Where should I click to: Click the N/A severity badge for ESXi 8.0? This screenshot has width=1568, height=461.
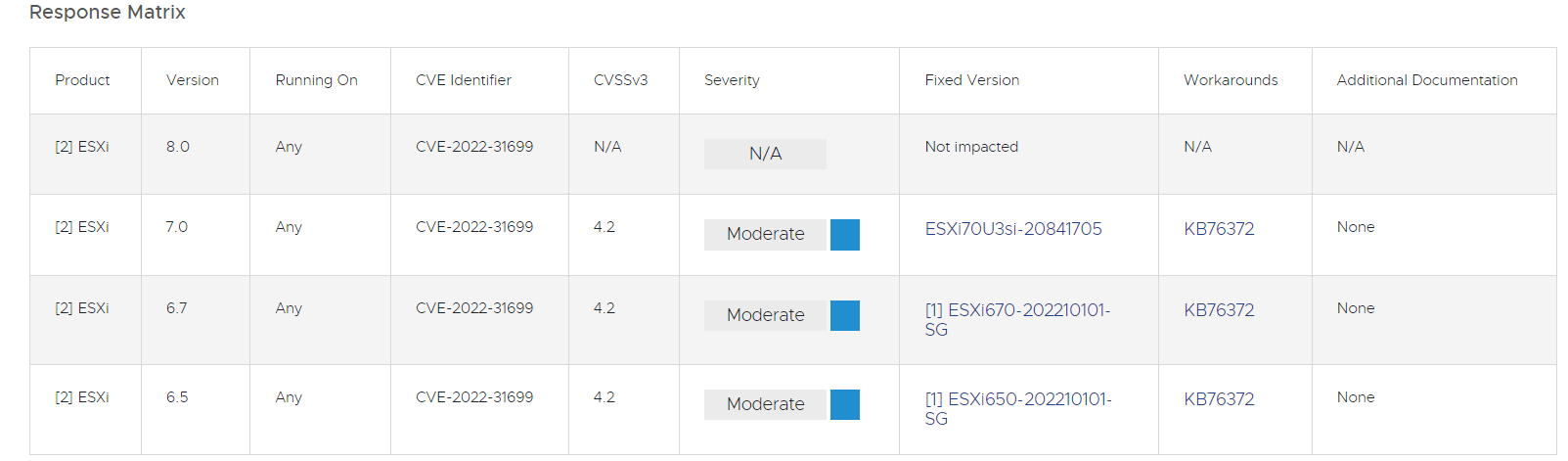[765, 154]
